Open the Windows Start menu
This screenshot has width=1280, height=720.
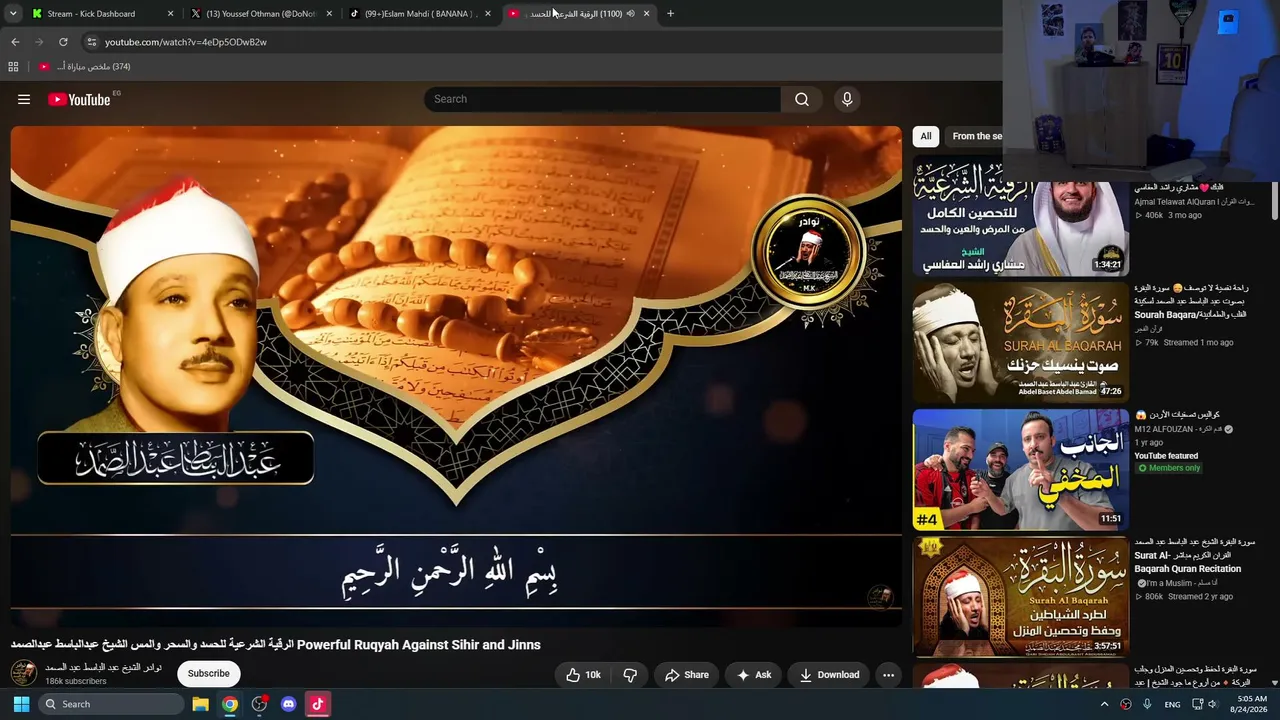click(21, 704)
